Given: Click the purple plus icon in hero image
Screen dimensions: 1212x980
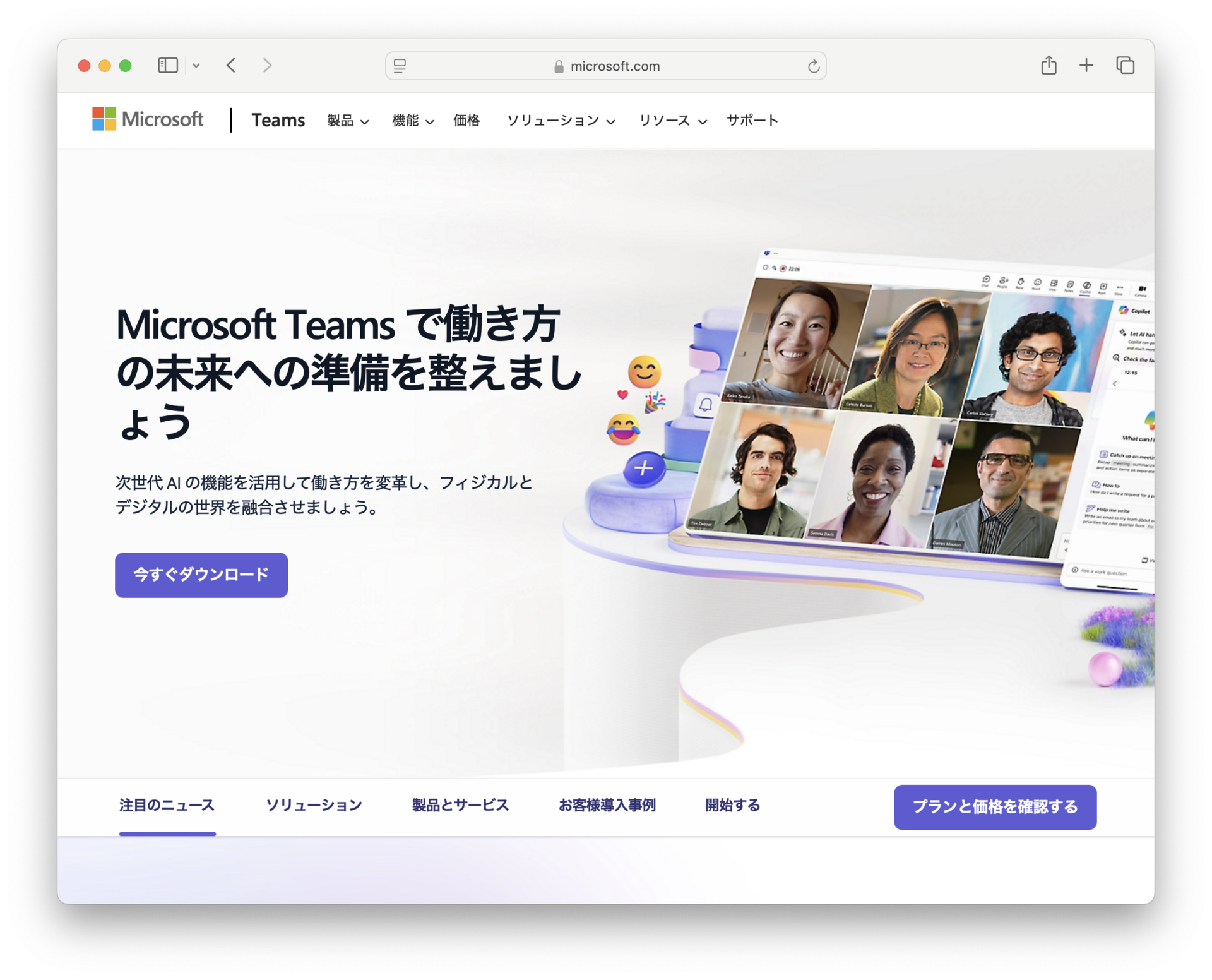Looking at the screenshot, I should coord(643,469).
